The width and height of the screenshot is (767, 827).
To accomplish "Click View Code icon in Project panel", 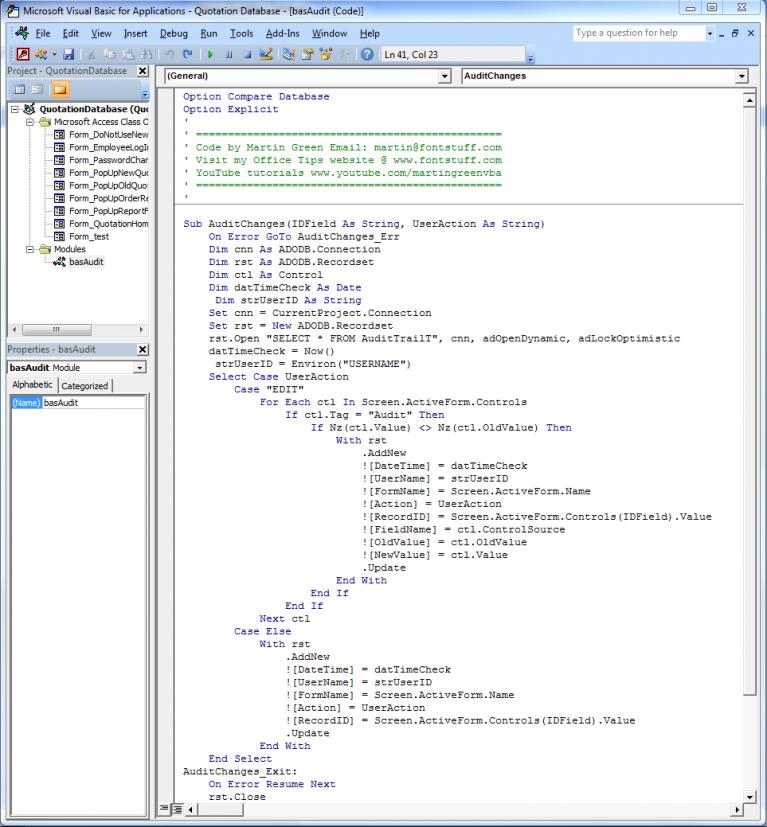I will (x=19, y=90).
